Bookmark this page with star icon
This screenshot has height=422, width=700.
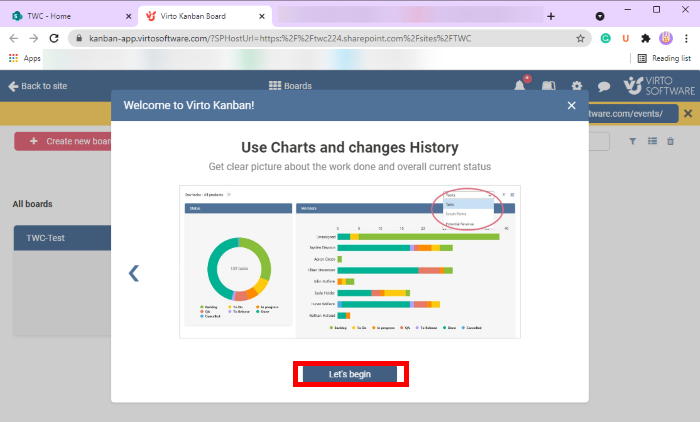click(x=580, y=38)
